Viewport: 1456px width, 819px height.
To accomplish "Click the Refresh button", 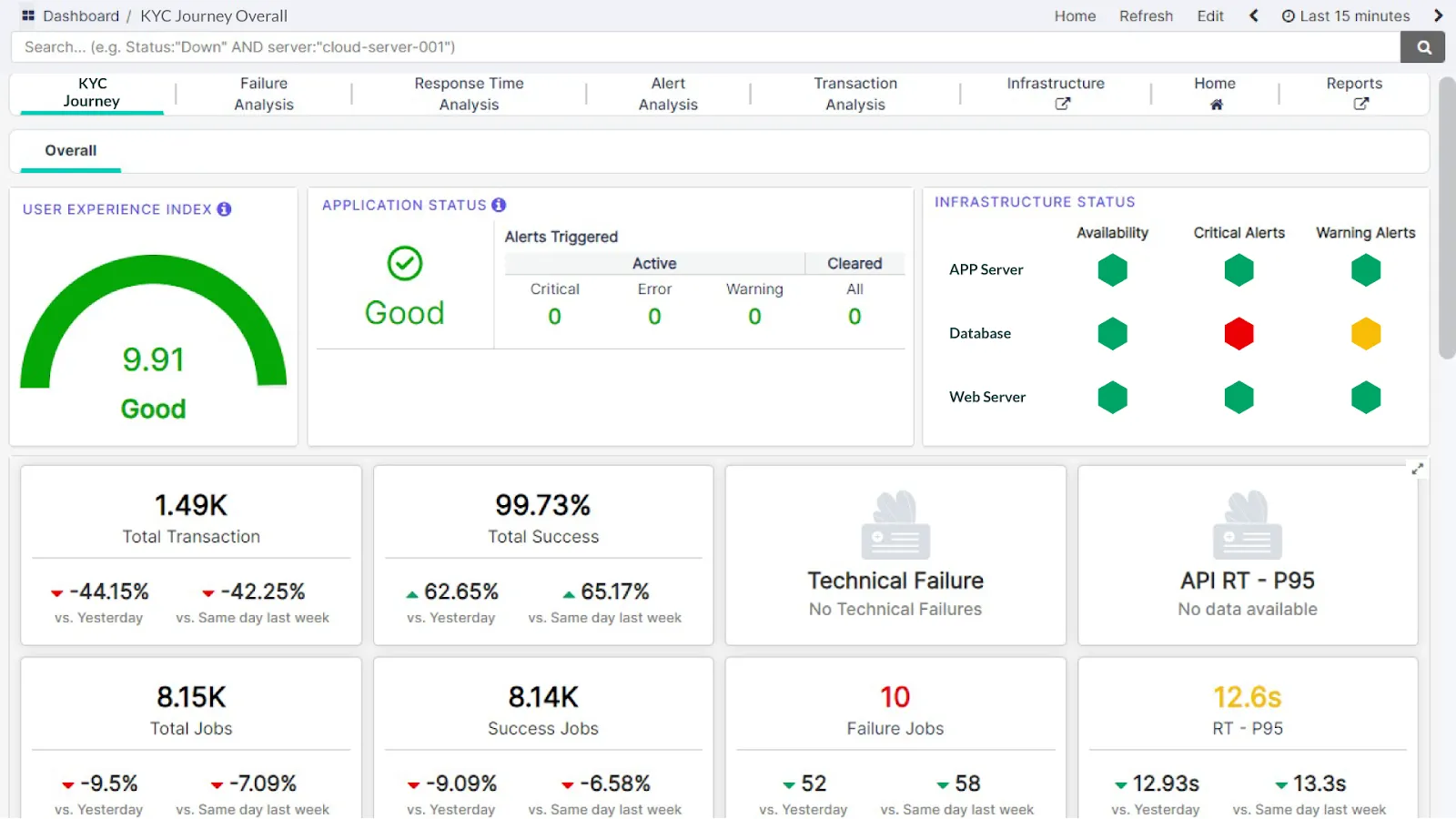I will click(x=1146, y=15).
